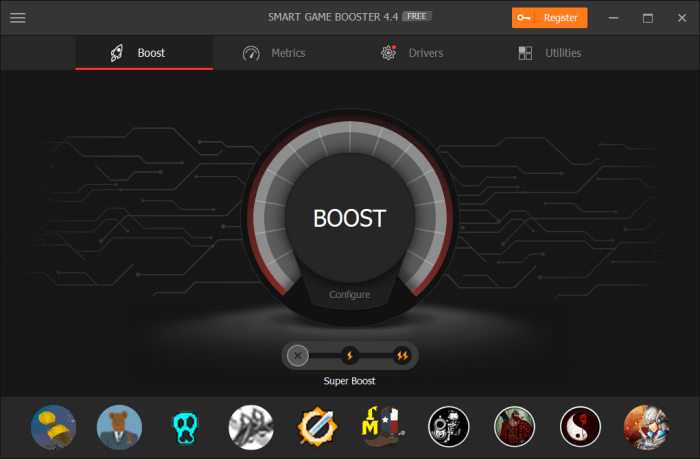Open the orange gear with sword icon
The height and width of the screenshot is (459, 700).
coord(317,427)
